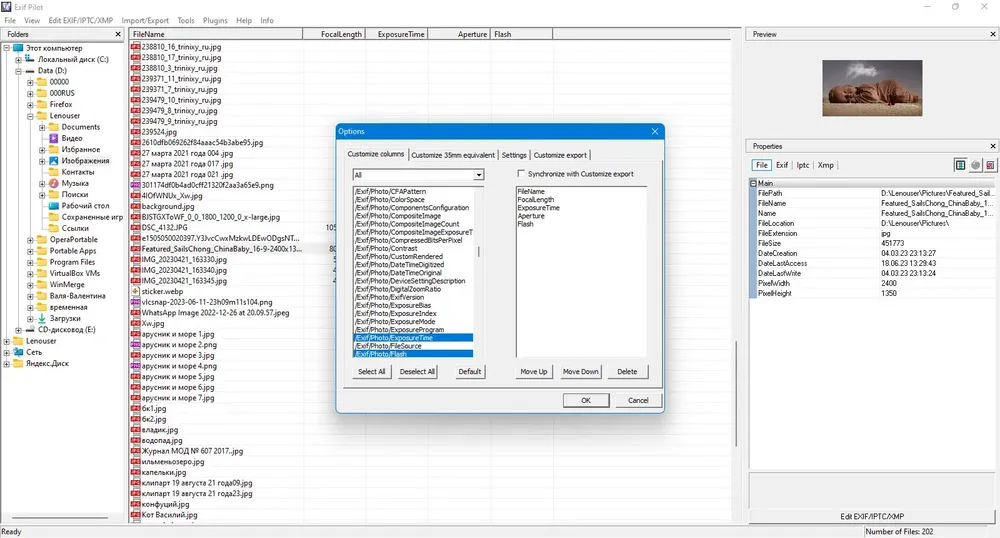Click the table view icon in Properties

click(x=960, y=165)
